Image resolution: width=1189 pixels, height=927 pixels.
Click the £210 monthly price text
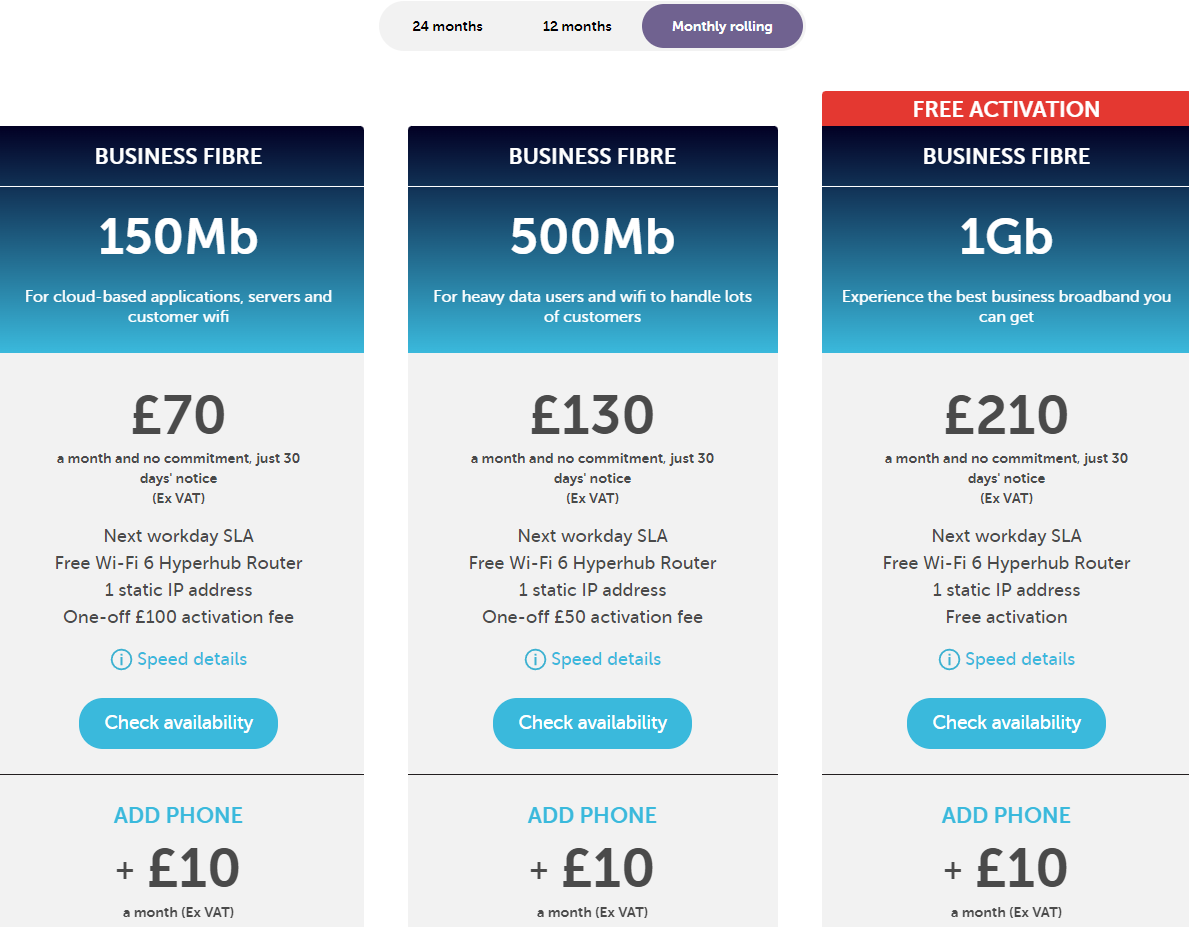tap(1006, 415)
